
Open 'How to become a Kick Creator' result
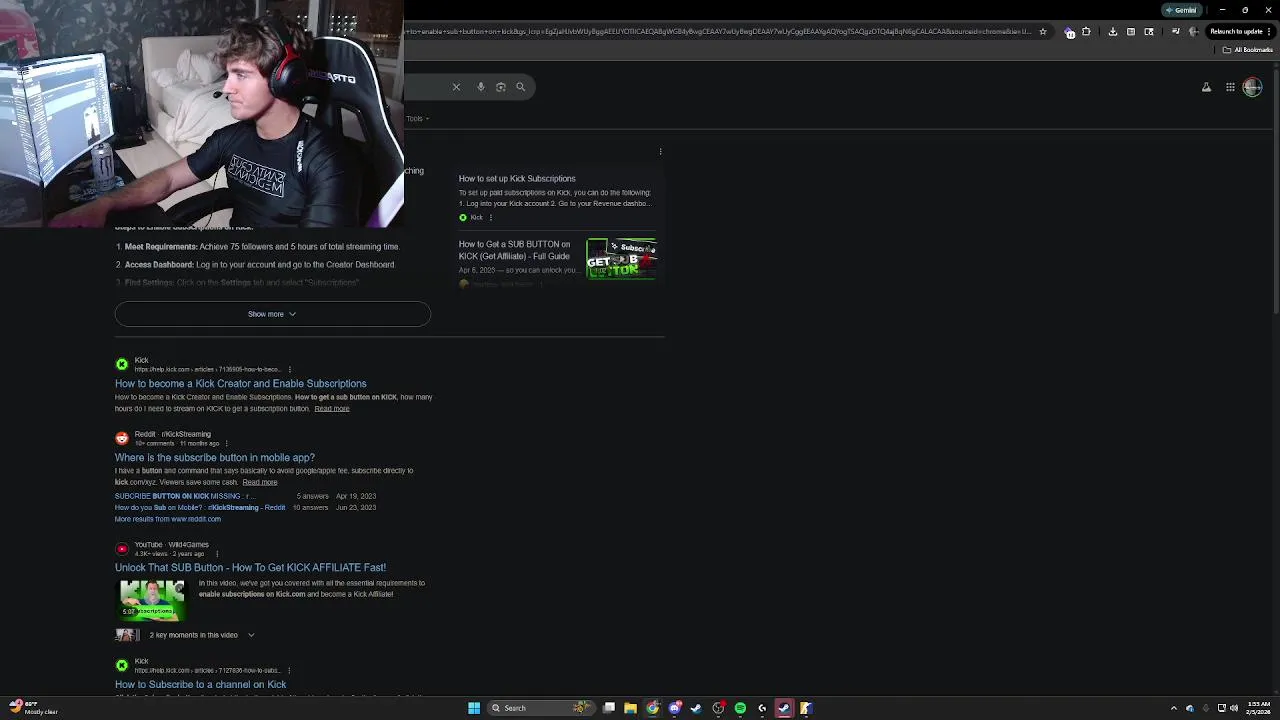241,384
